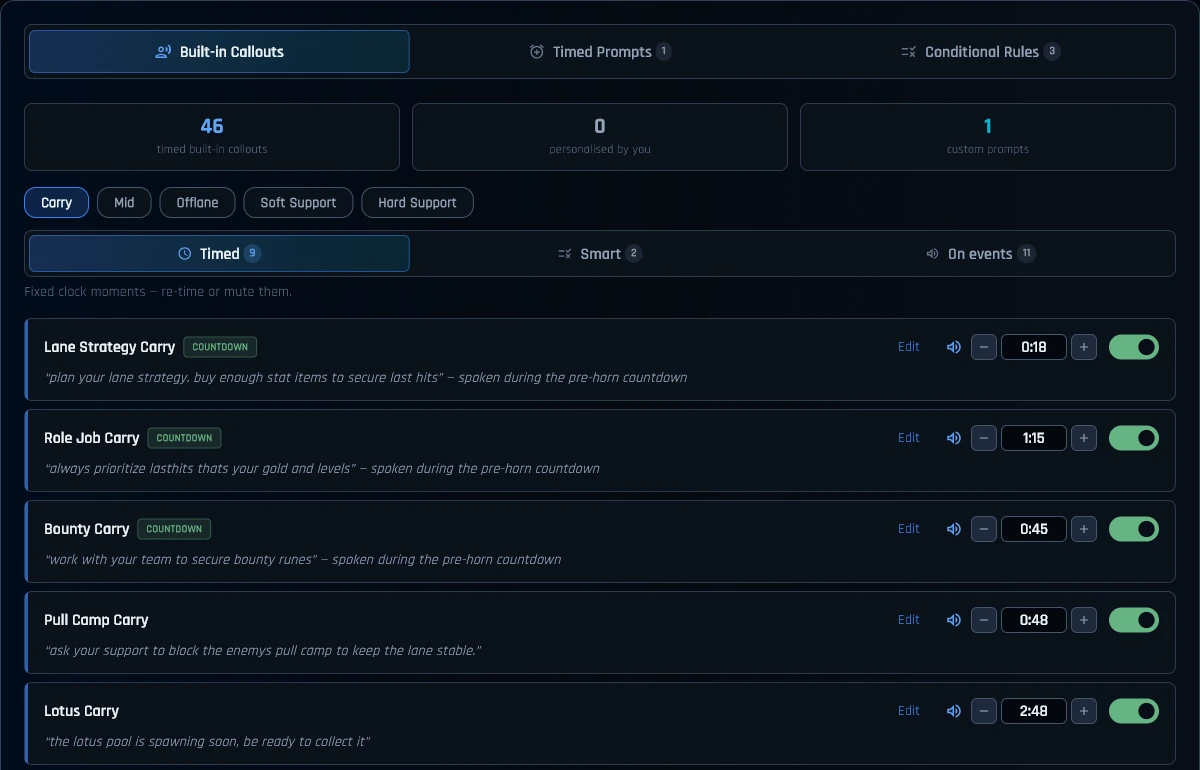Open the On events sub-tab
Screen dimensions: 1200x770
click(980, 254)
